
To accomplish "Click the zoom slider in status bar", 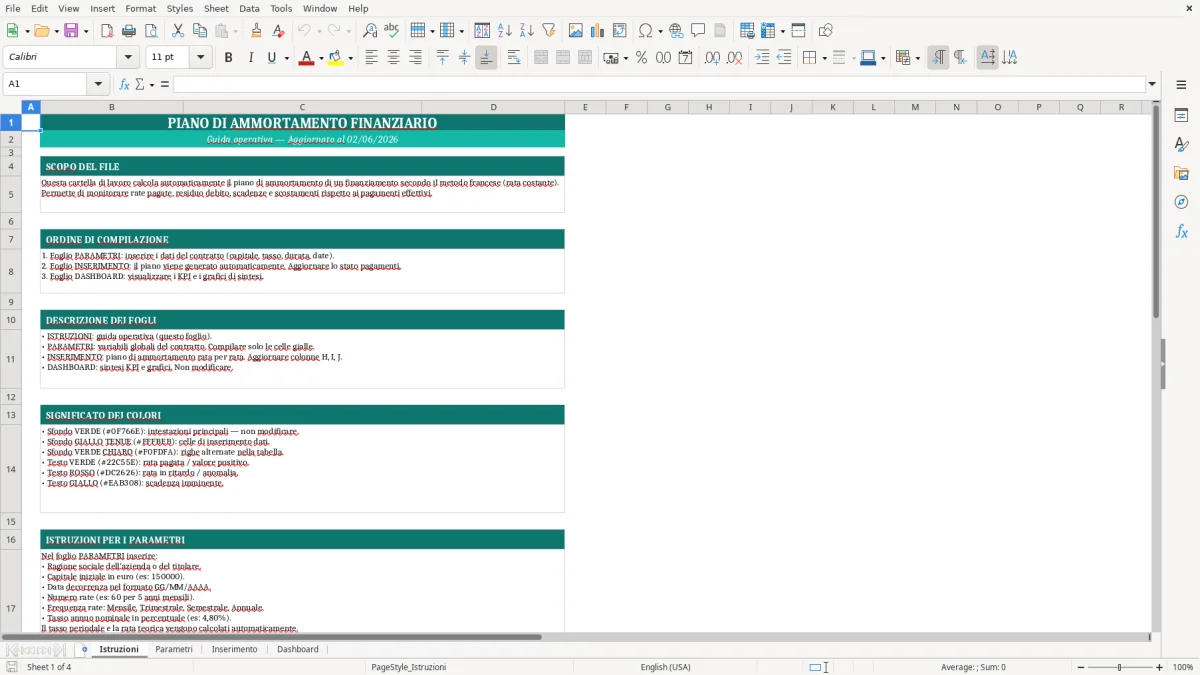I will 1119,667.
